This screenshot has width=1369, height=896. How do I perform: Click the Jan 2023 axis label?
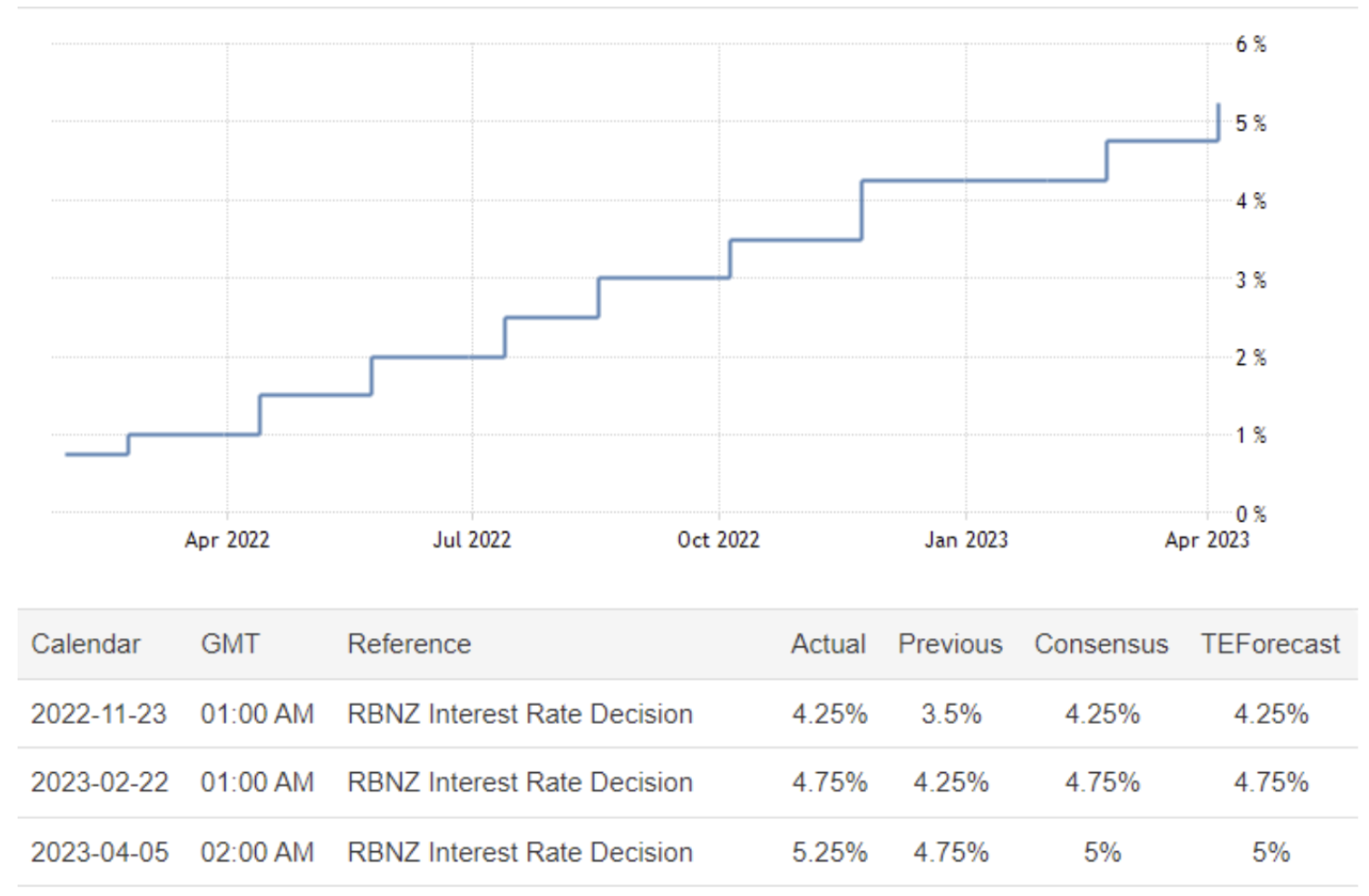[966, 540]
